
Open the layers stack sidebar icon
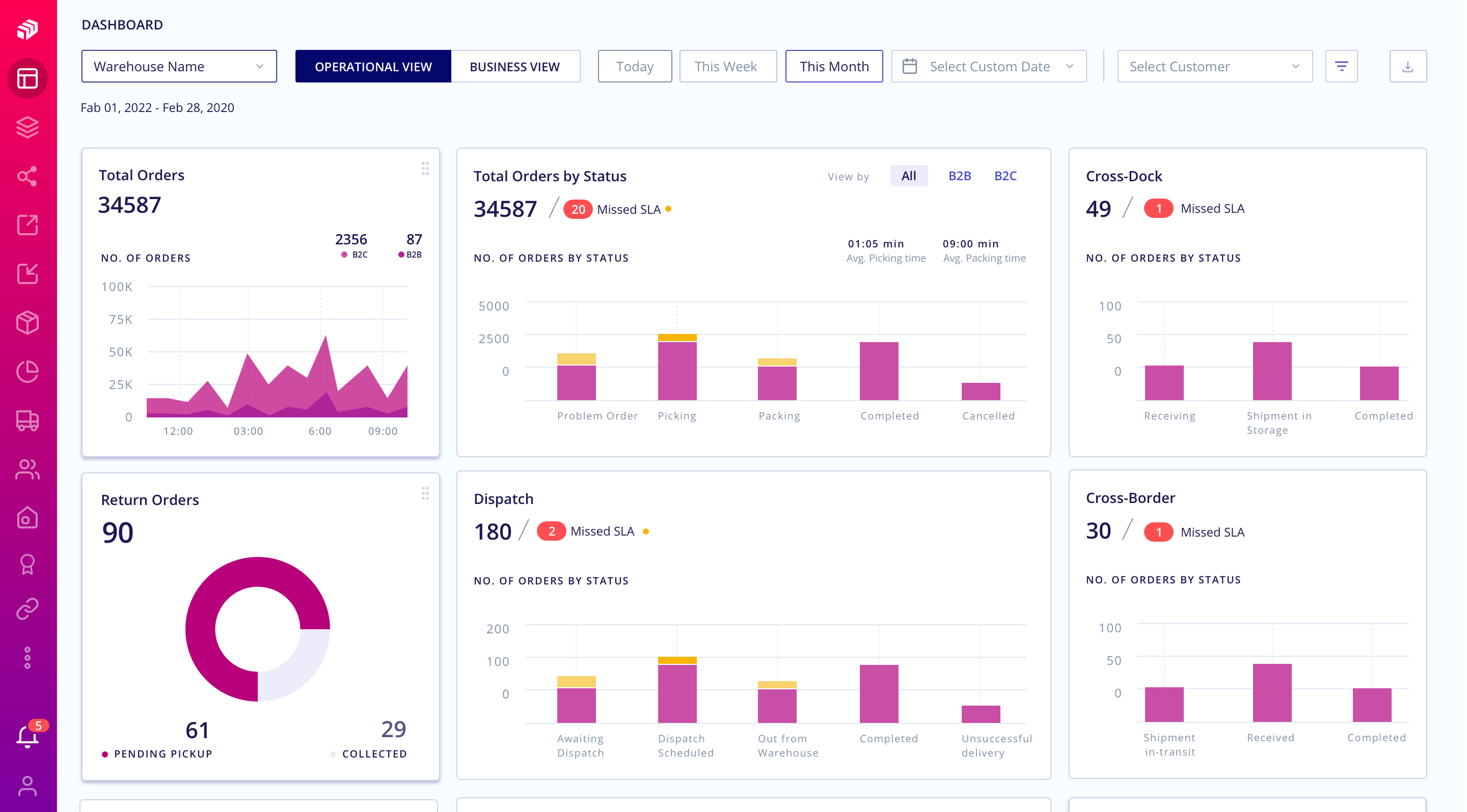tap(27, 127)
